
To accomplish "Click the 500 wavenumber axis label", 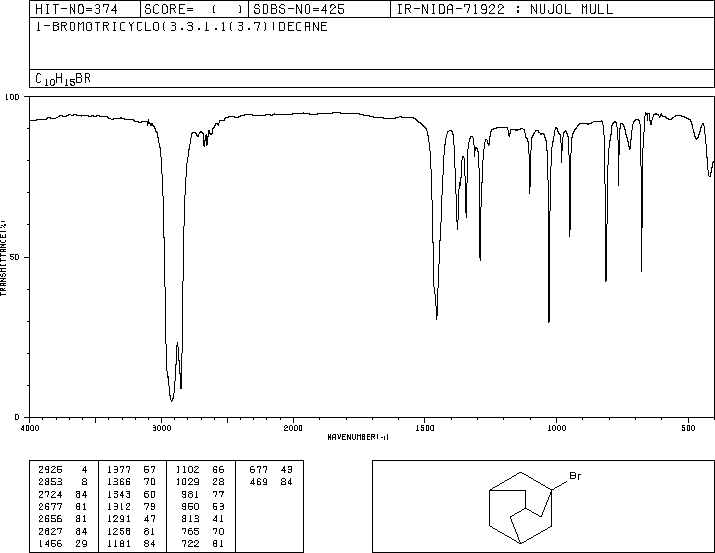I will click(x=689, y=428).
